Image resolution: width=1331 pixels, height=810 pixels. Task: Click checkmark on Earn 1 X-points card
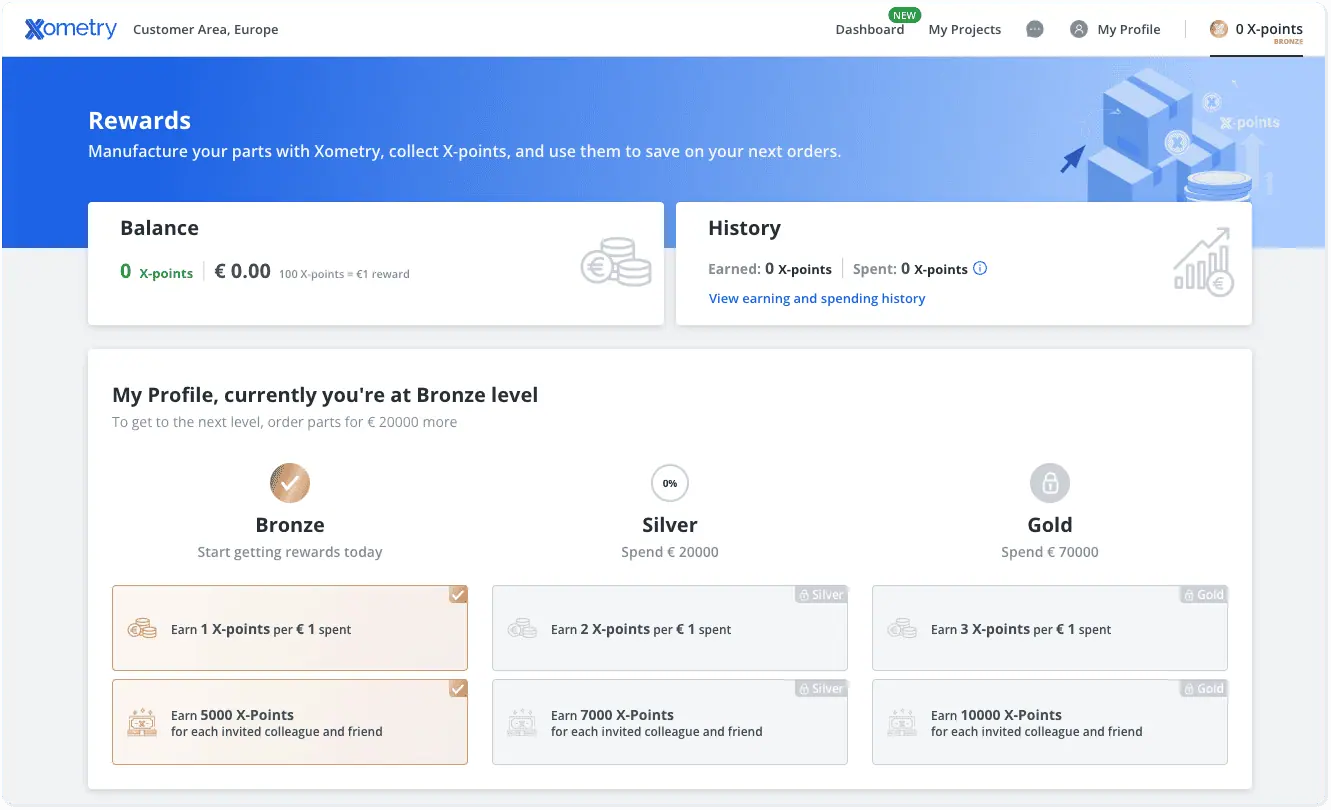[x=458, y=594]
